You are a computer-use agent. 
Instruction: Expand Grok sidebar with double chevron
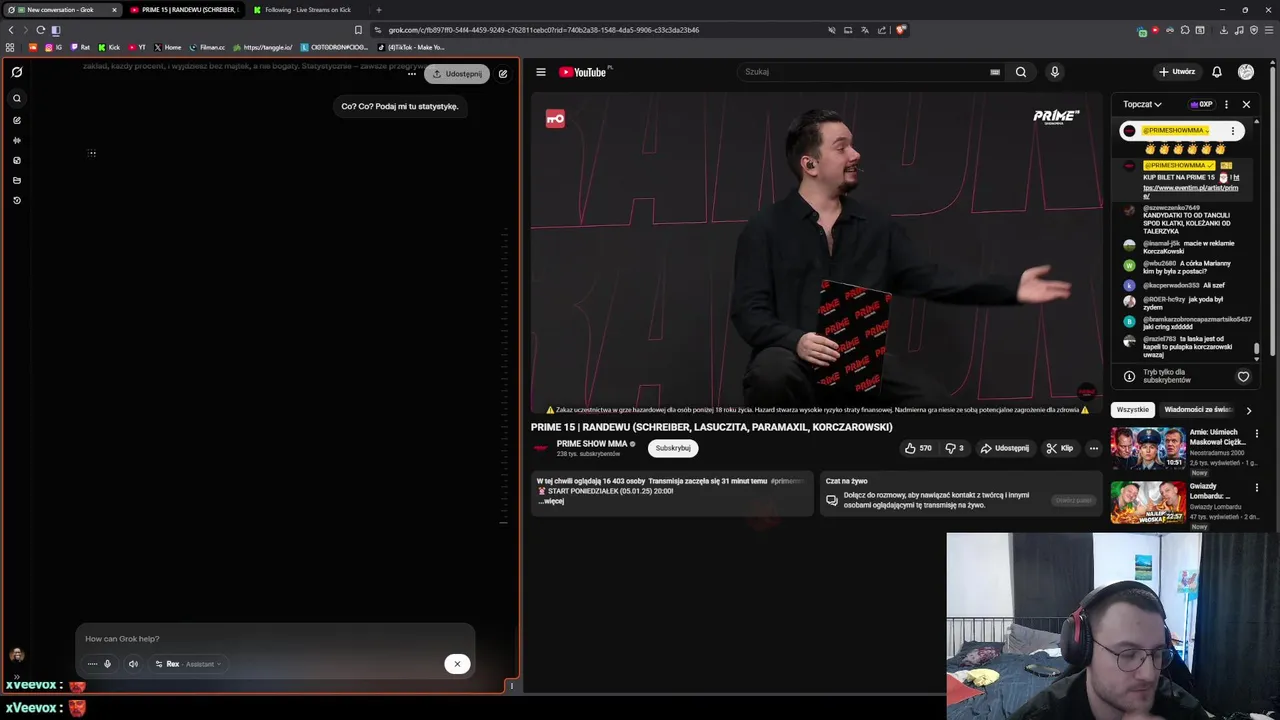[17, 678]
